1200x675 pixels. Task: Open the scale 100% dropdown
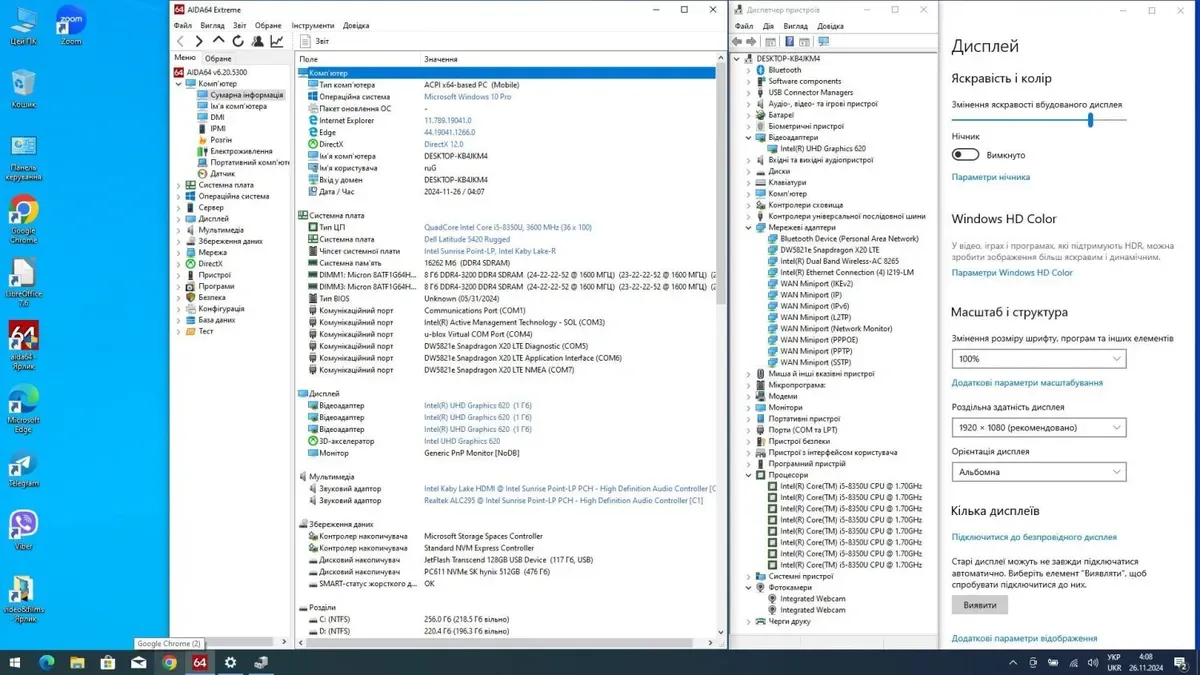pos(1038,359)
